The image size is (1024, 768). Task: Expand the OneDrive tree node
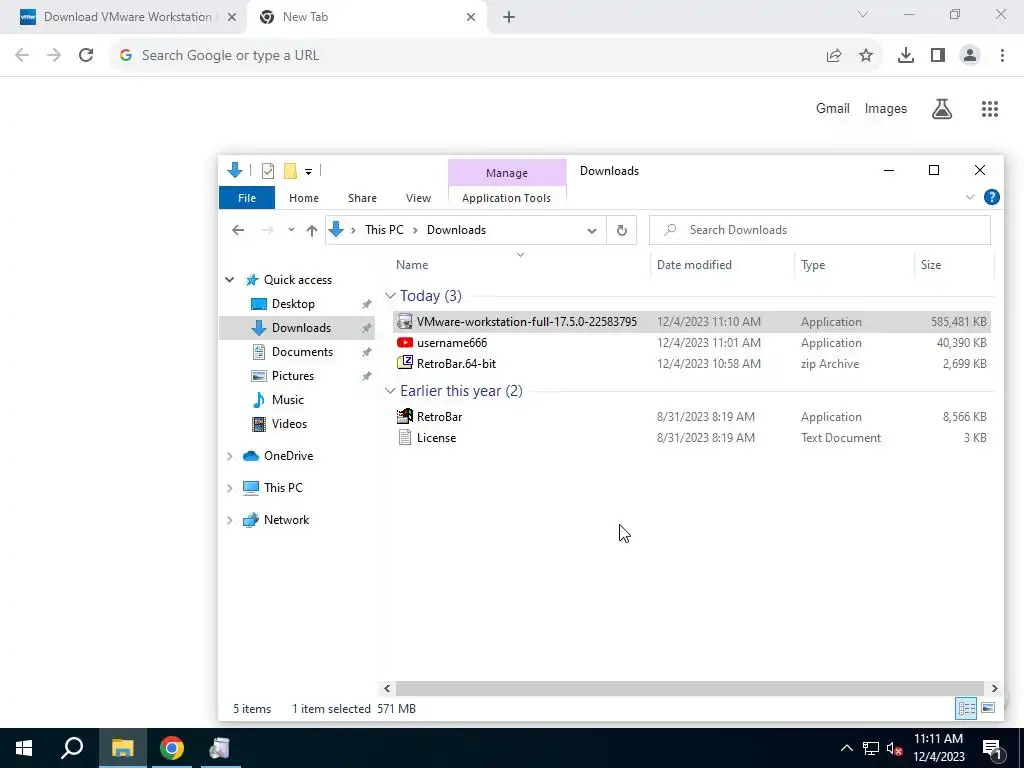click(229, 456)
